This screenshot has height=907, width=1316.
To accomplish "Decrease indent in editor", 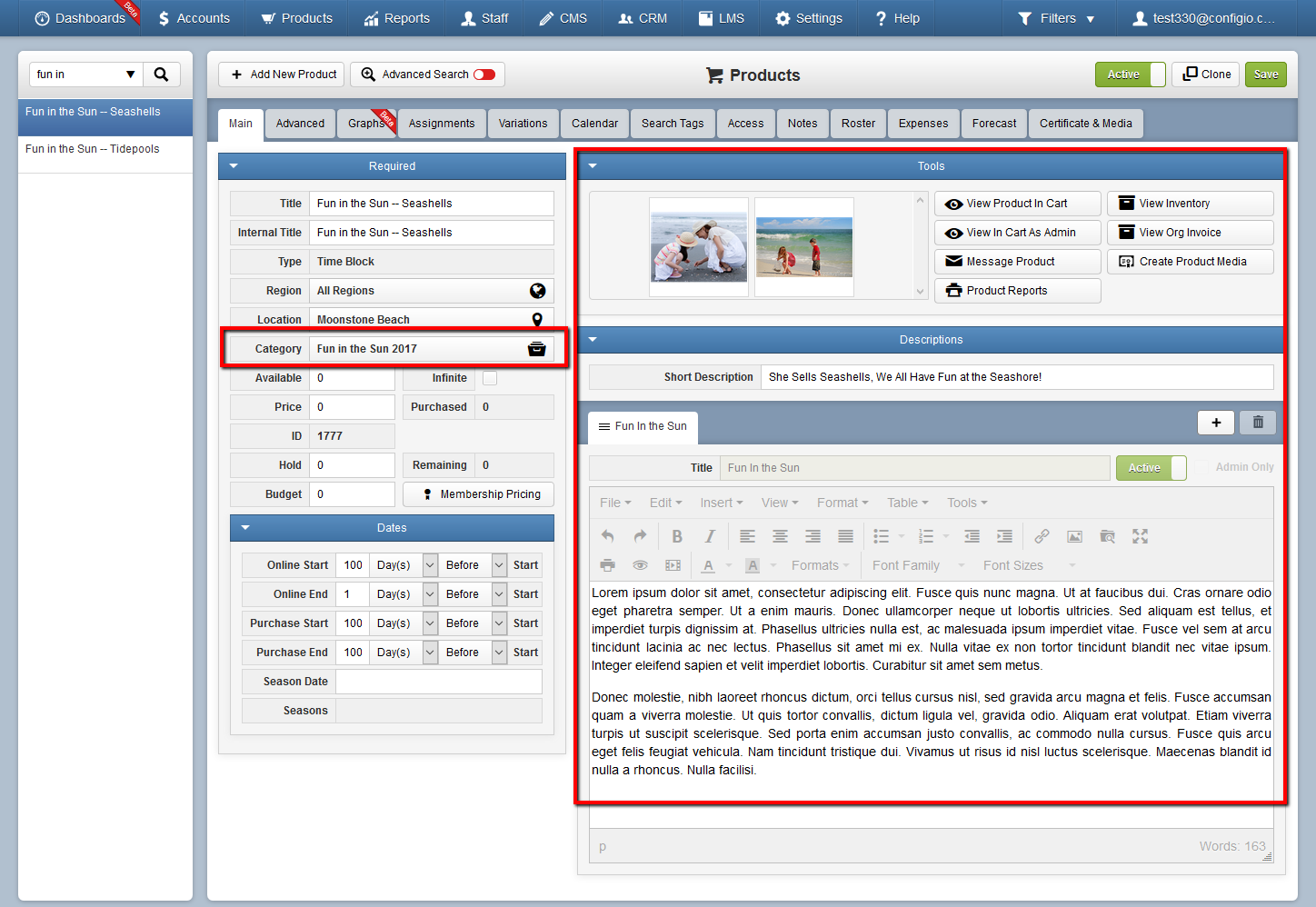I will tap(972, 536).
